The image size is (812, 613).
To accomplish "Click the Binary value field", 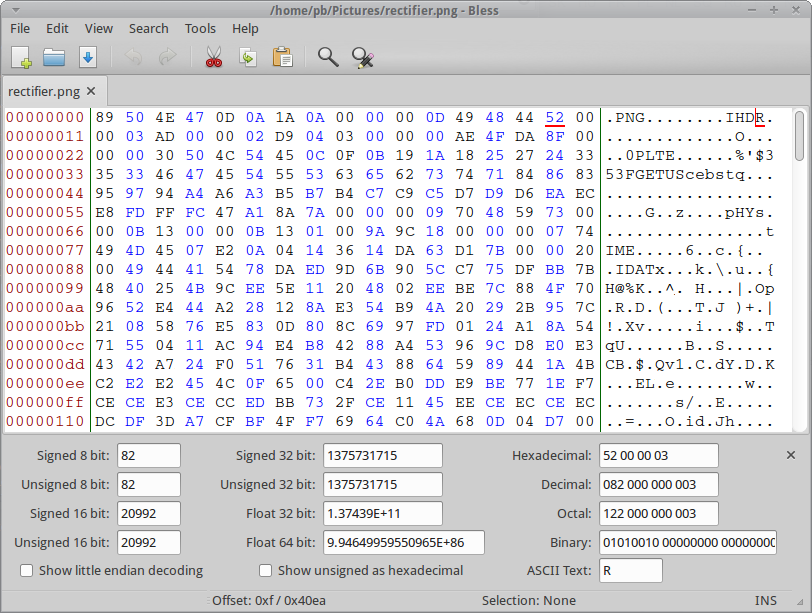I will (x=687, y=543).
